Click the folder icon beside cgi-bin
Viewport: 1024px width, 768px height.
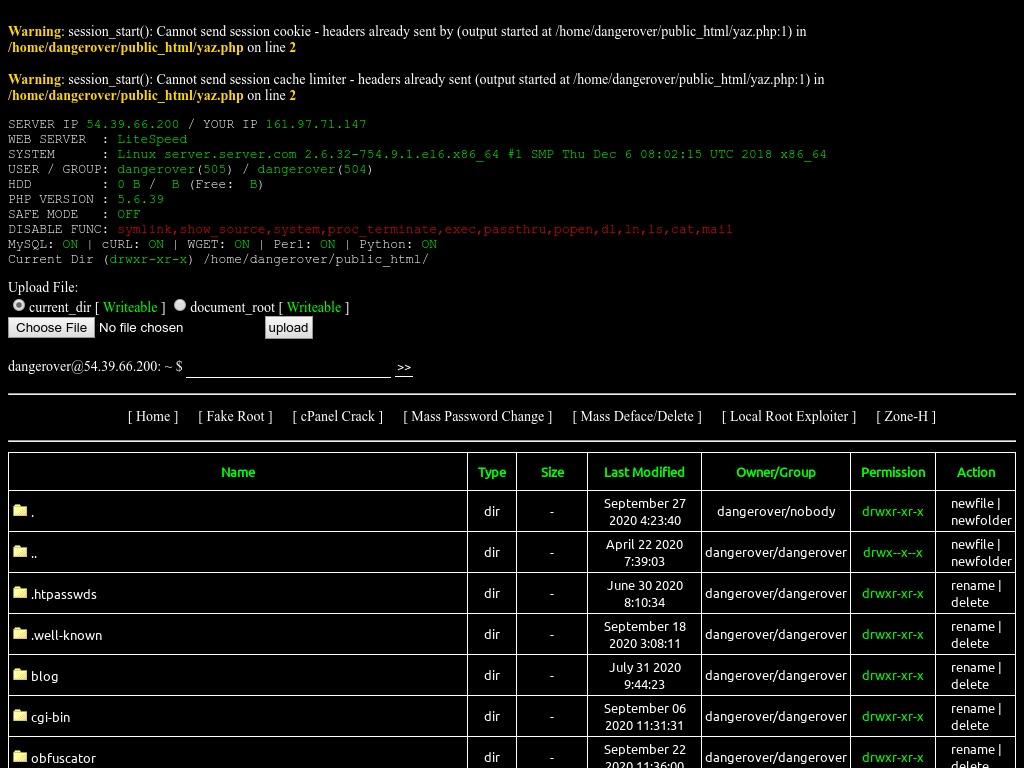tap(20, 716)
